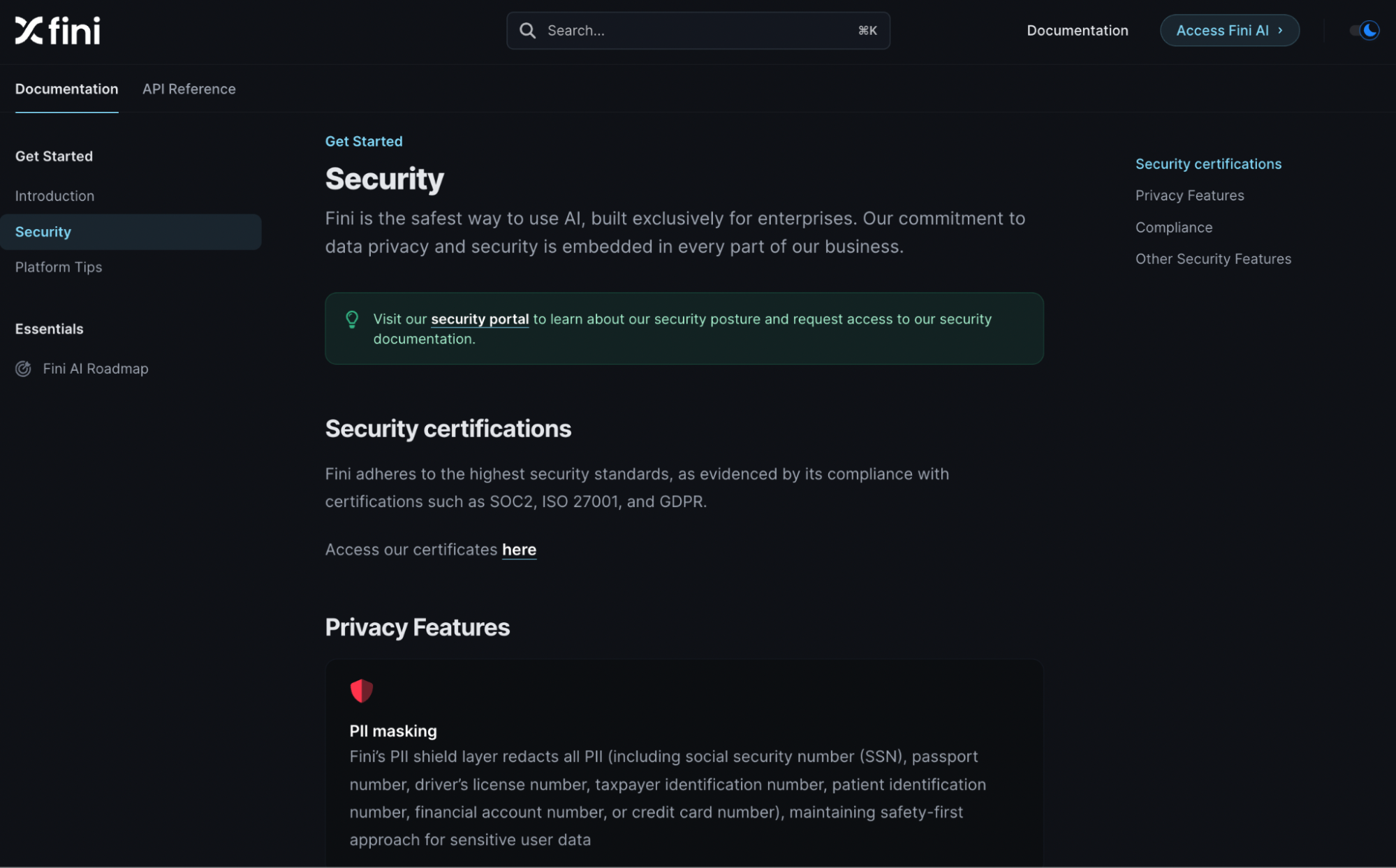Click the Privacy Features heading

click(x=418, y=628)
